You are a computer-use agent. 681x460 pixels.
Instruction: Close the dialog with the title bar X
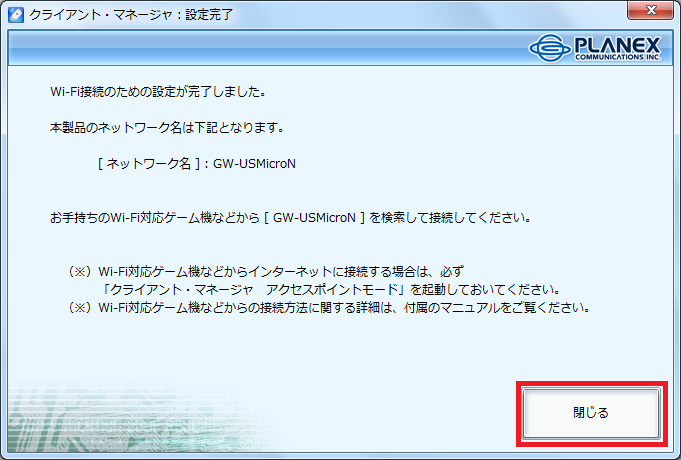coord(650,10)
